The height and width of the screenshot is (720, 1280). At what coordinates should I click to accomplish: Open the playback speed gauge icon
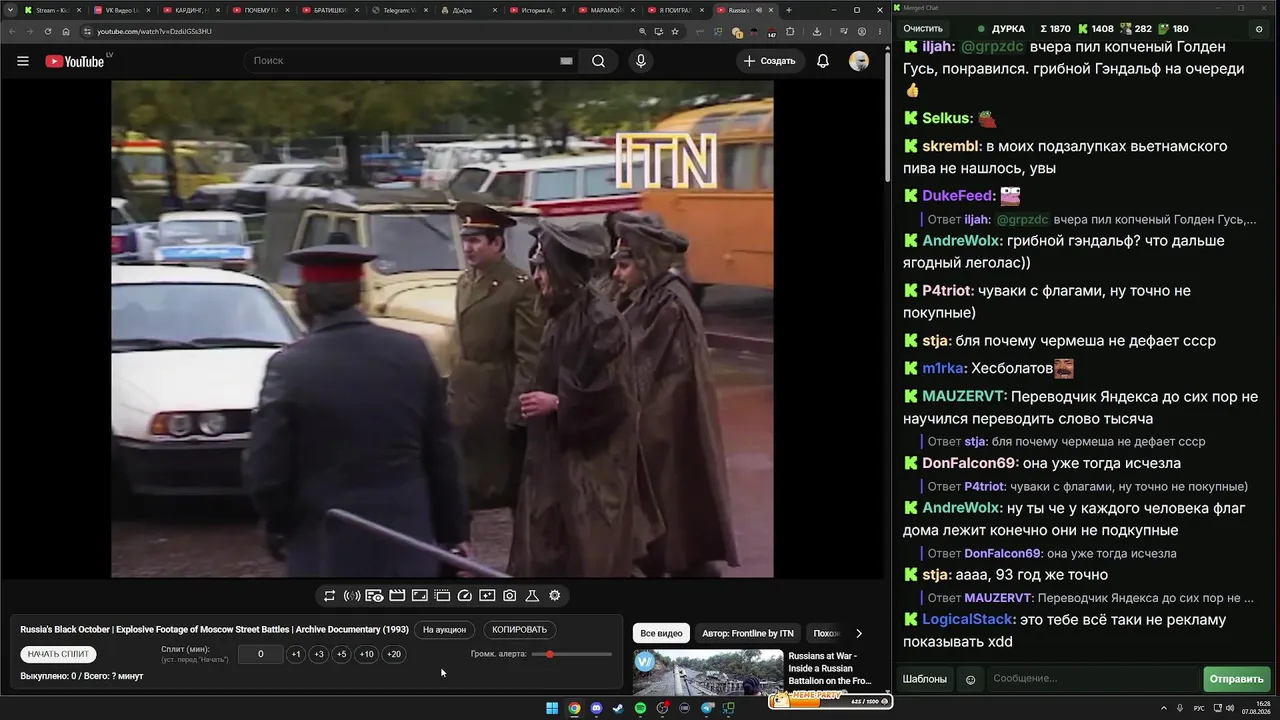coord(464,595)
